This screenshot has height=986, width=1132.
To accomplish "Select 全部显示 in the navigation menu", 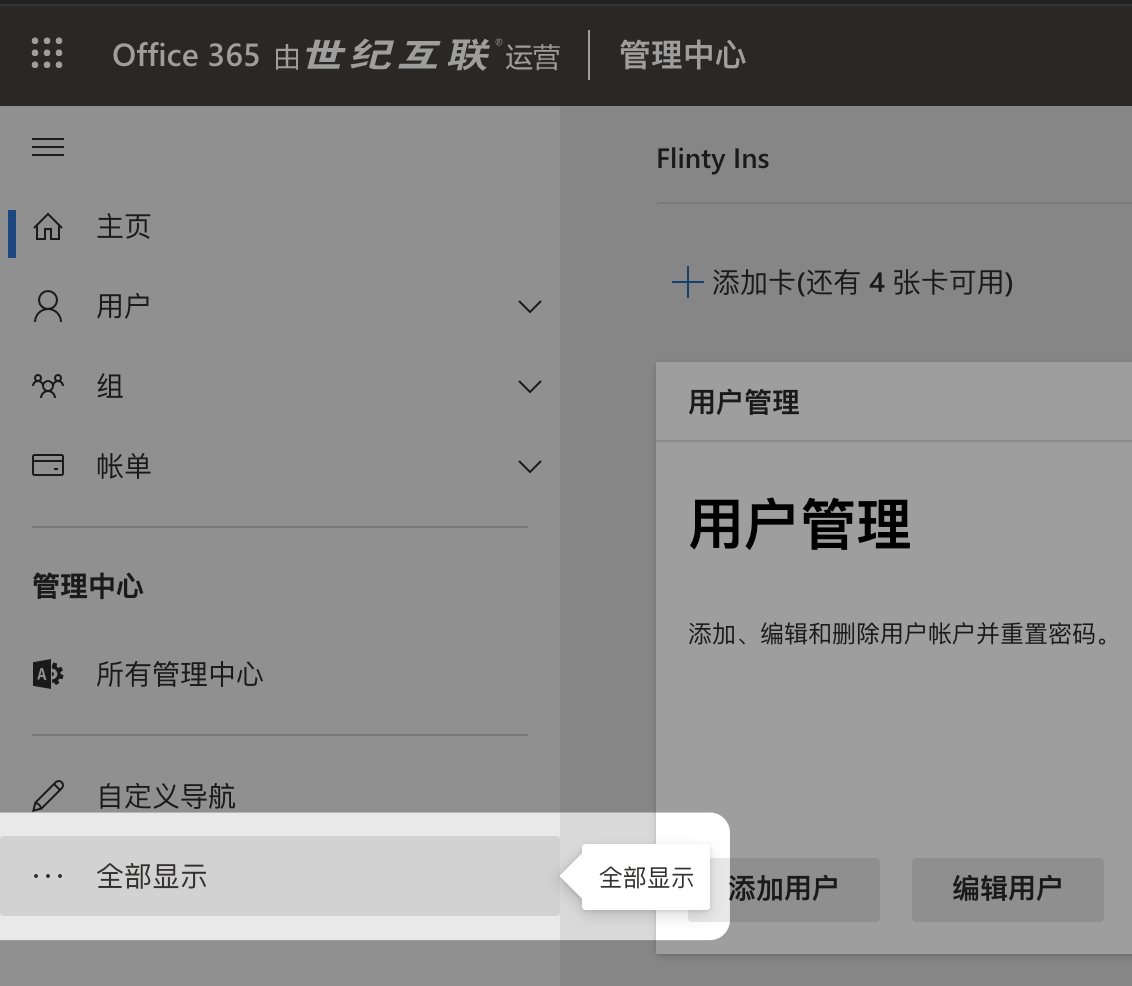I will [x=152, y=876].
